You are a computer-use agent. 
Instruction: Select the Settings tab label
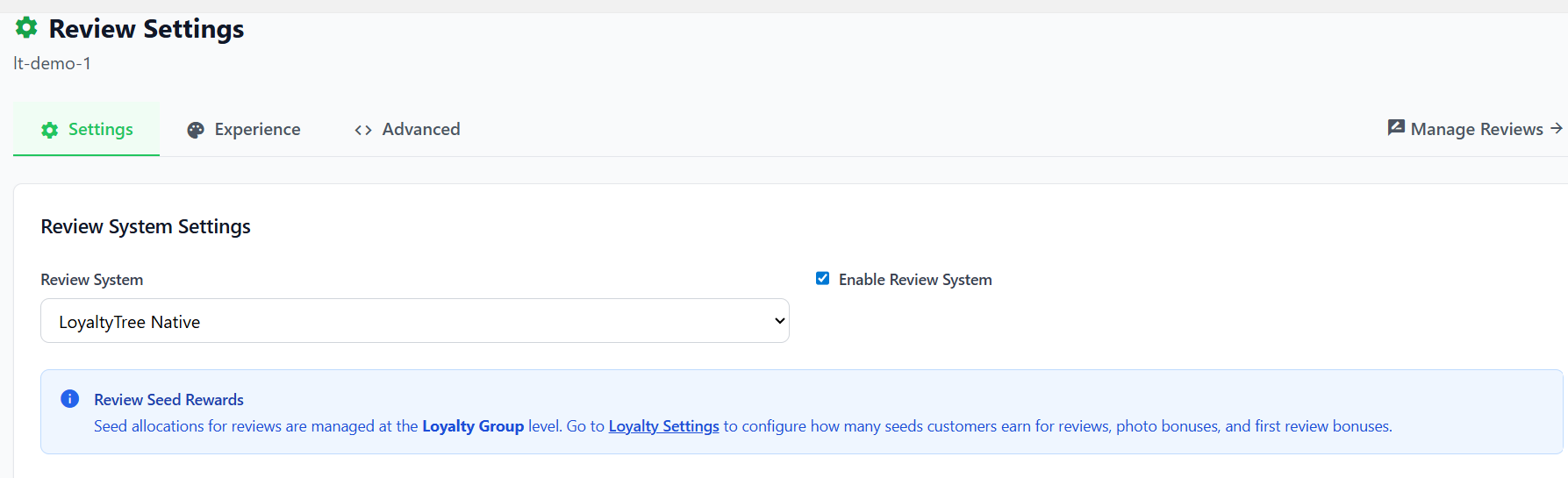click(x=101, y=130)
